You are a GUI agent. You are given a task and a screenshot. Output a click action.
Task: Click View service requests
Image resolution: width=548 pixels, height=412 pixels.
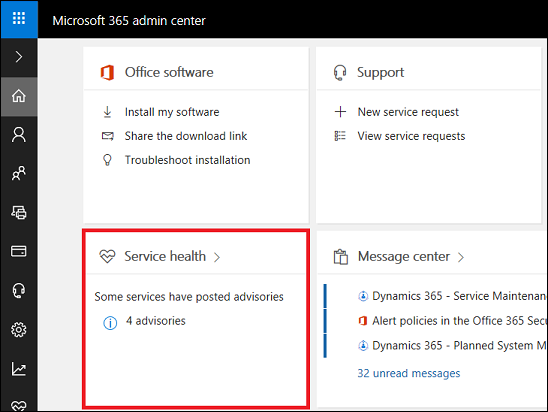point(411,136)
